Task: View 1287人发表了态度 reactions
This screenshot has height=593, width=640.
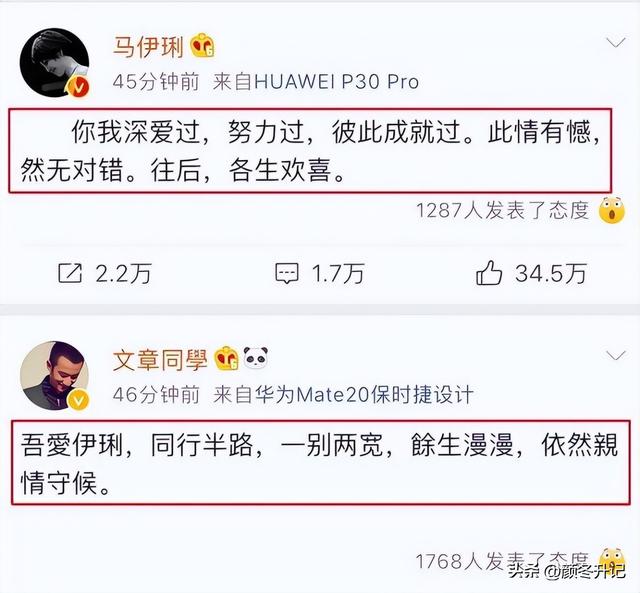Action: [x=502, y=211]
